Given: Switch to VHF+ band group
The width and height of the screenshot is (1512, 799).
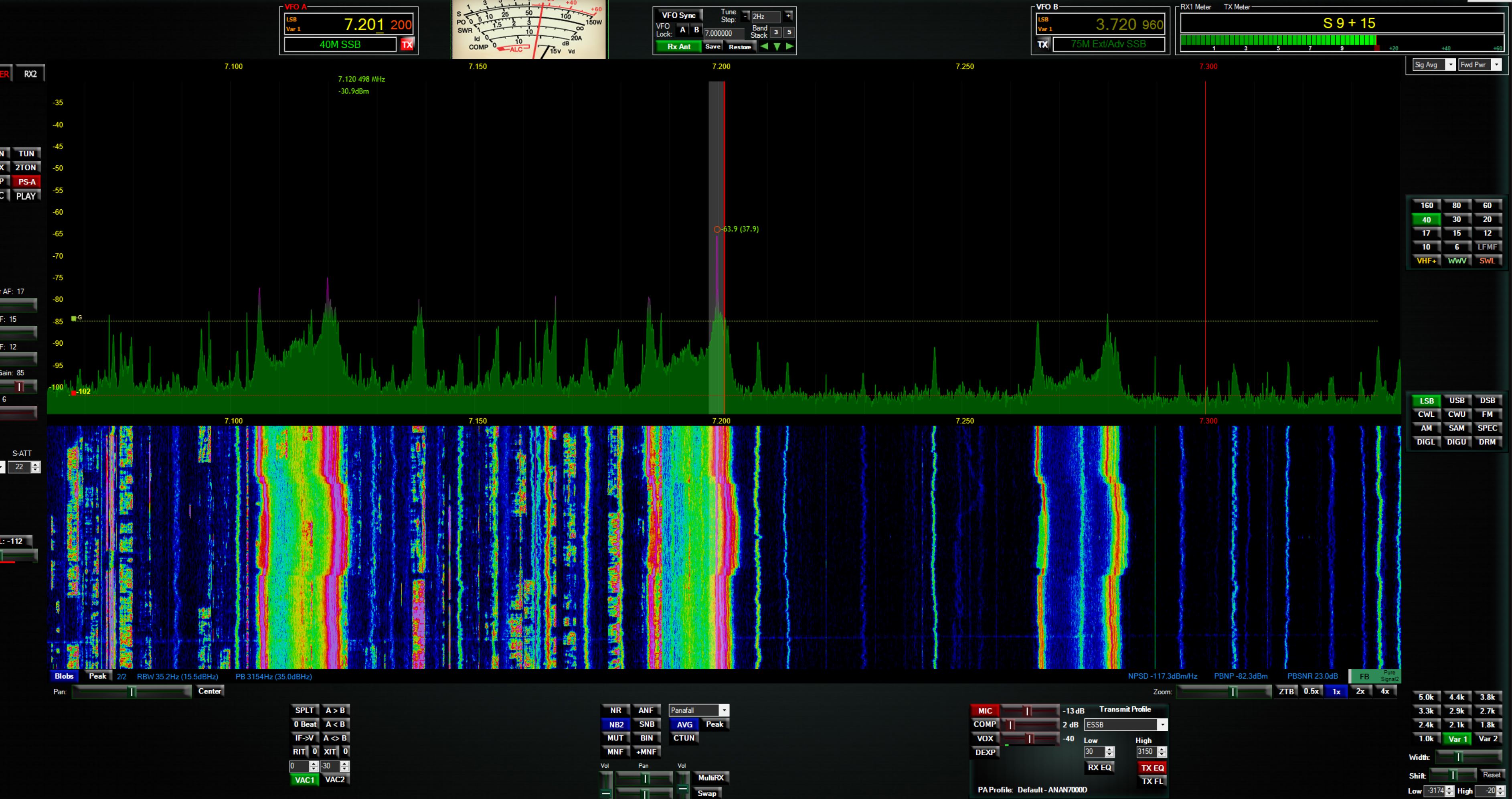Looking at the screenshot, I should point(1426,261).
